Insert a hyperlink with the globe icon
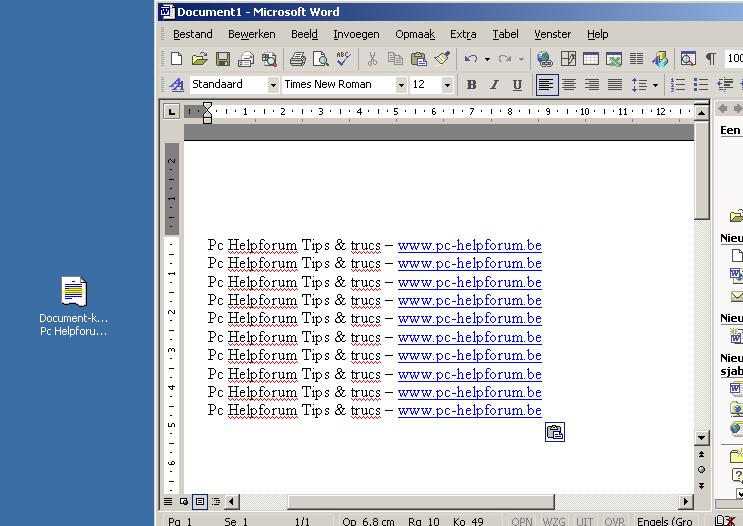This screenshot has width=743, height=526. point(545,59)
